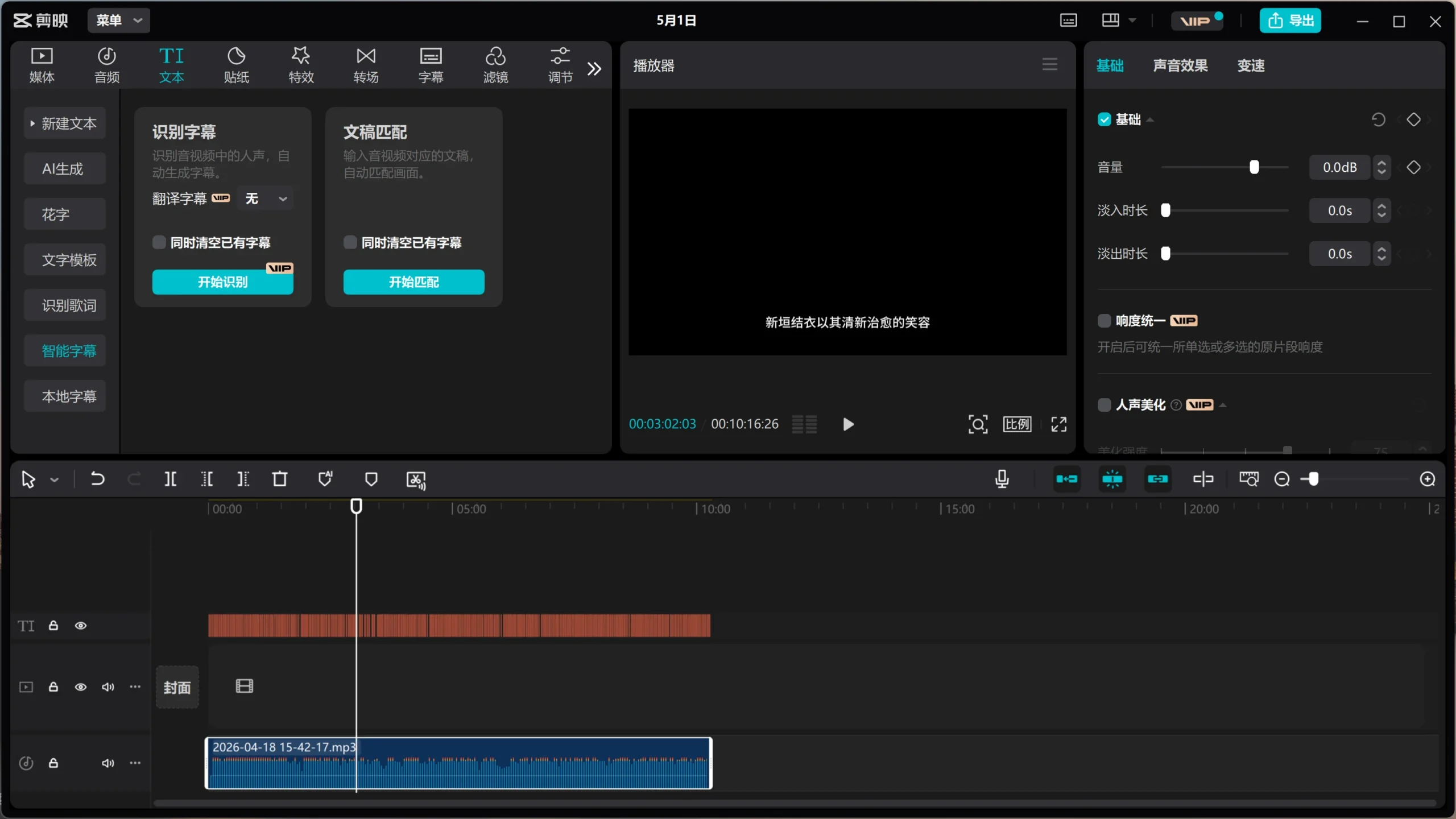Mute the audio track
The width and height of the screenshot is (1456, 819).
(x=108, y=763)
